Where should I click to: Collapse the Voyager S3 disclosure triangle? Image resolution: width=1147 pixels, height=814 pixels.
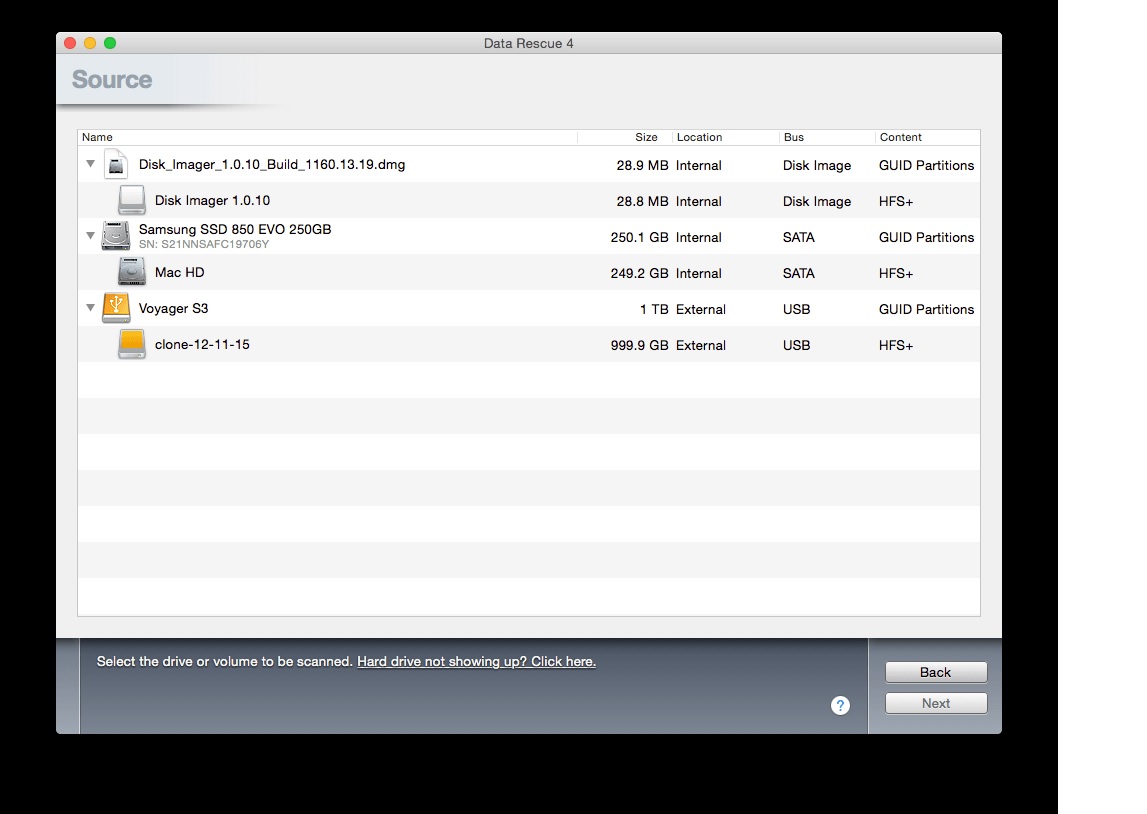click(x=91, y=308)
